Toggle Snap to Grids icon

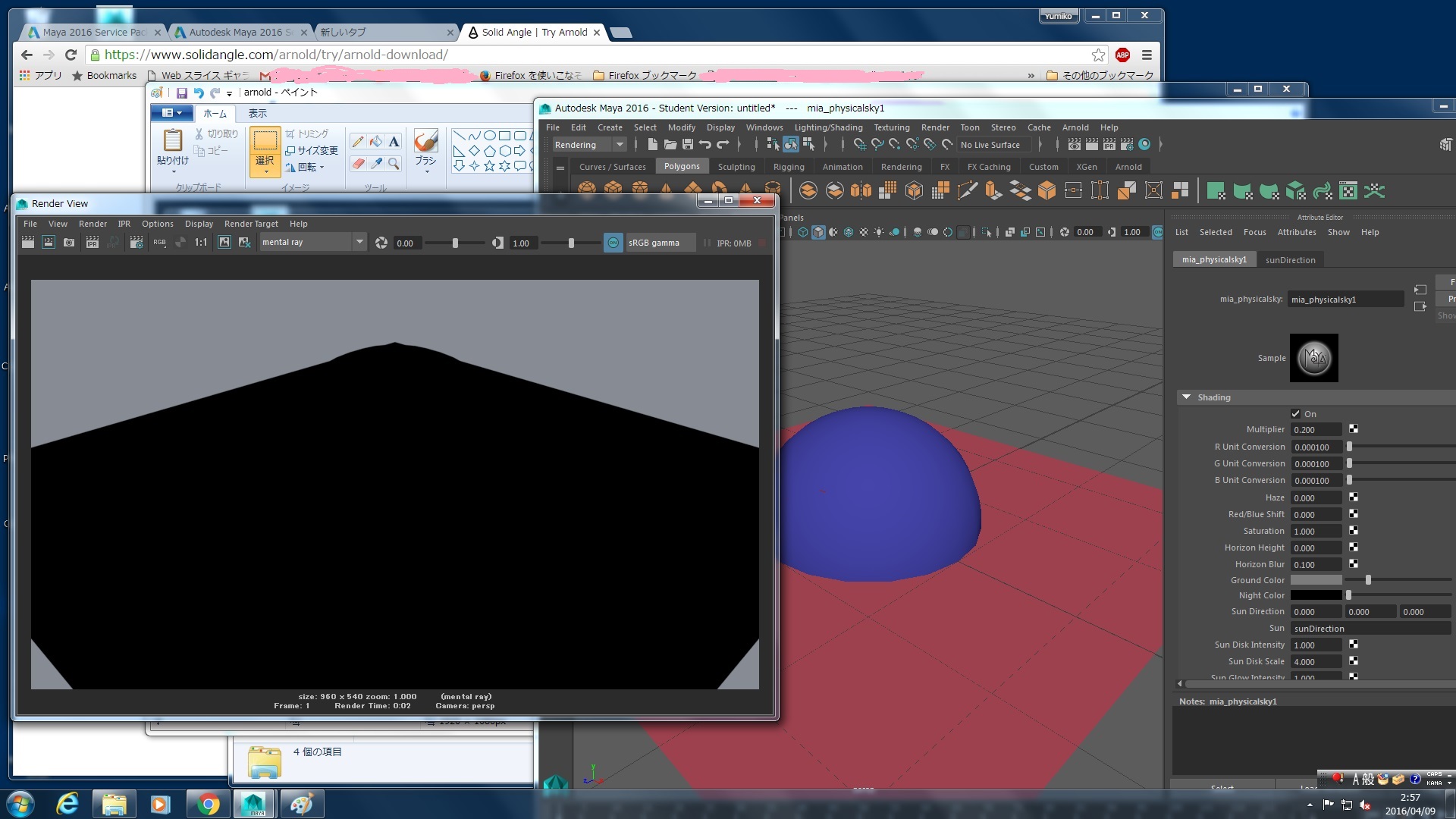860,144
